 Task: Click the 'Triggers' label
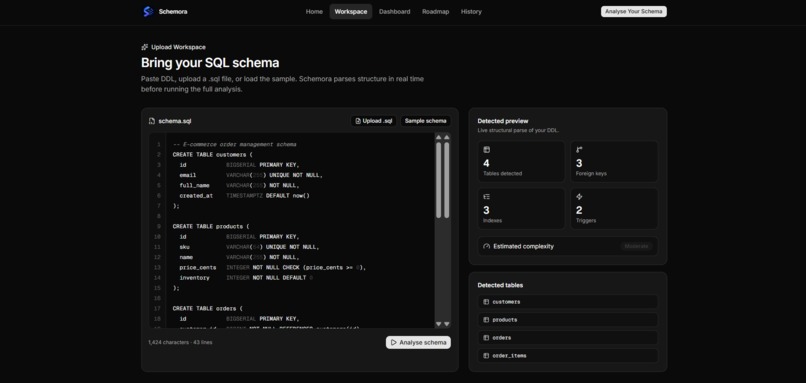pyautogui.click(x=586, y=221)
